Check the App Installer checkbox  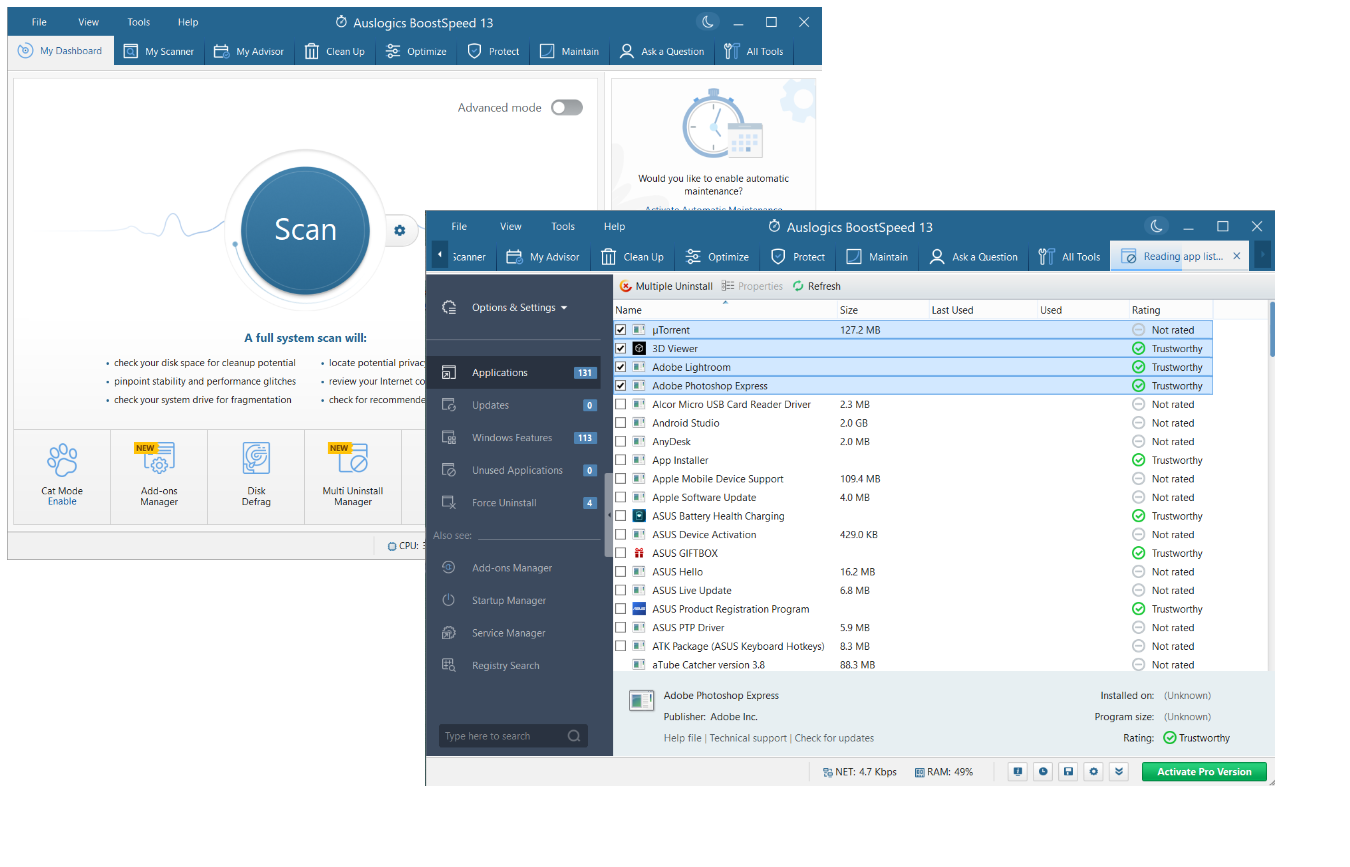click(x=620, y=460)
